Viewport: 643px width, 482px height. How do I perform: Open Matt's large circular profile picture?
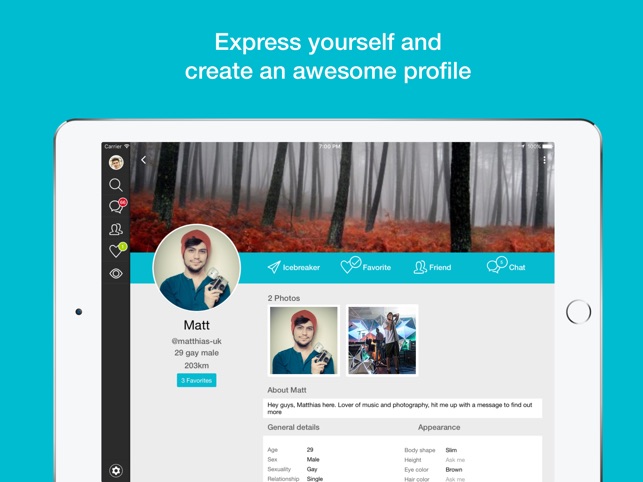pyautogui.click(x=196, y=267)
